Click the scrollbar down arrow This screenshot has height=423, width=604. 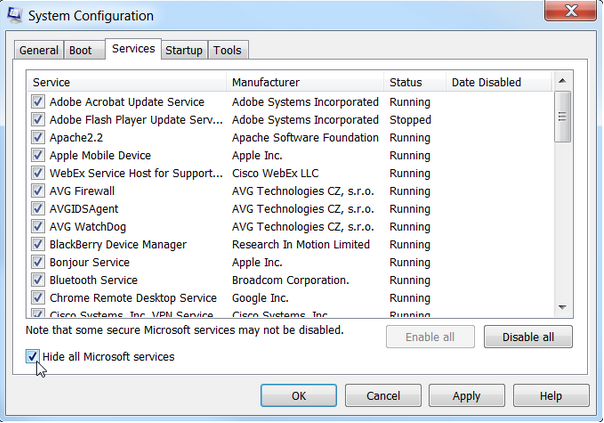562,307
